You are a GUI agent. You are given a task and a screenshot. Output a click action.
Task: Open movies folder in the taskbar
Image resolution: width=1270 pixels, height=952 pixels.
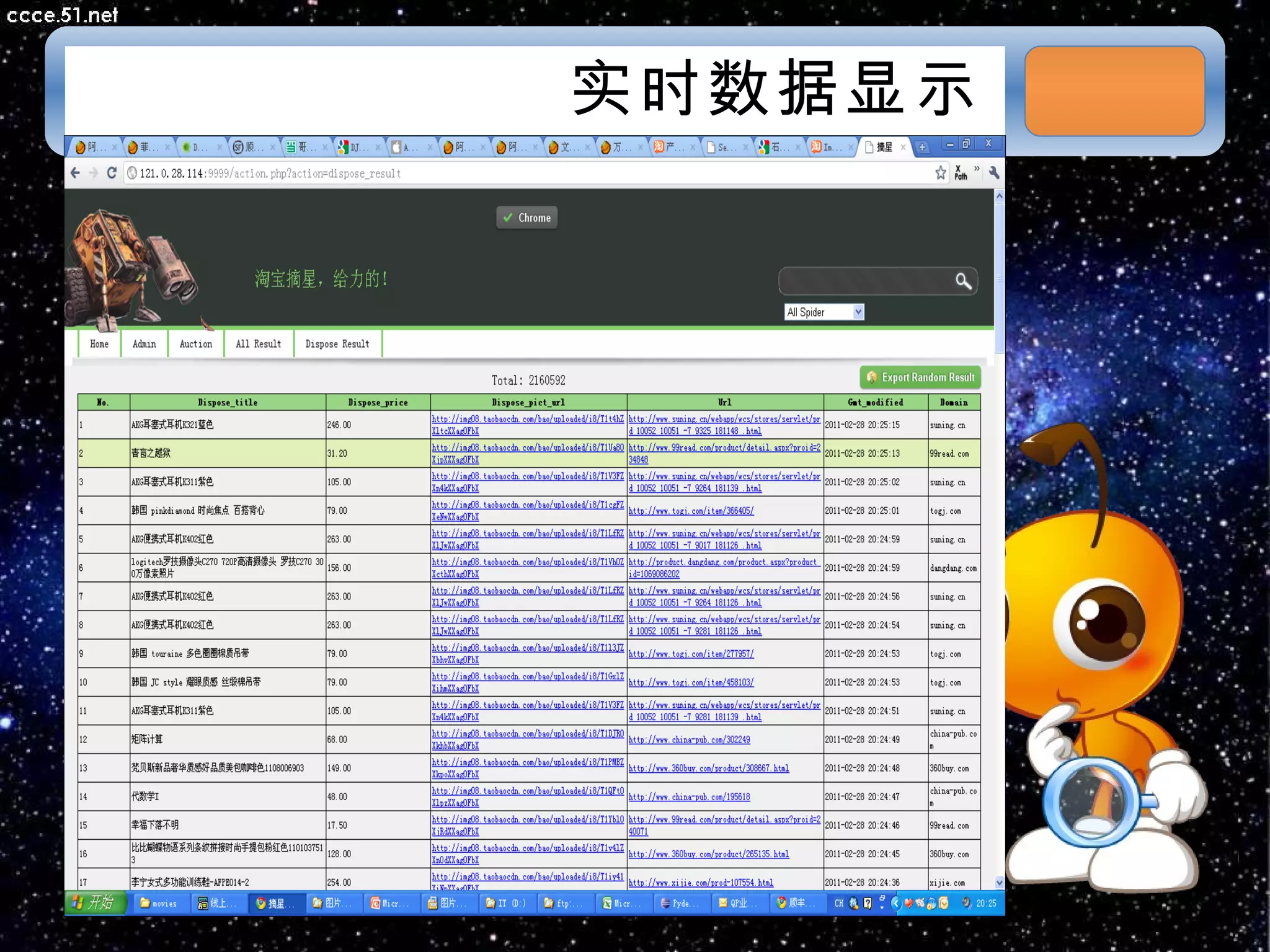160,903
